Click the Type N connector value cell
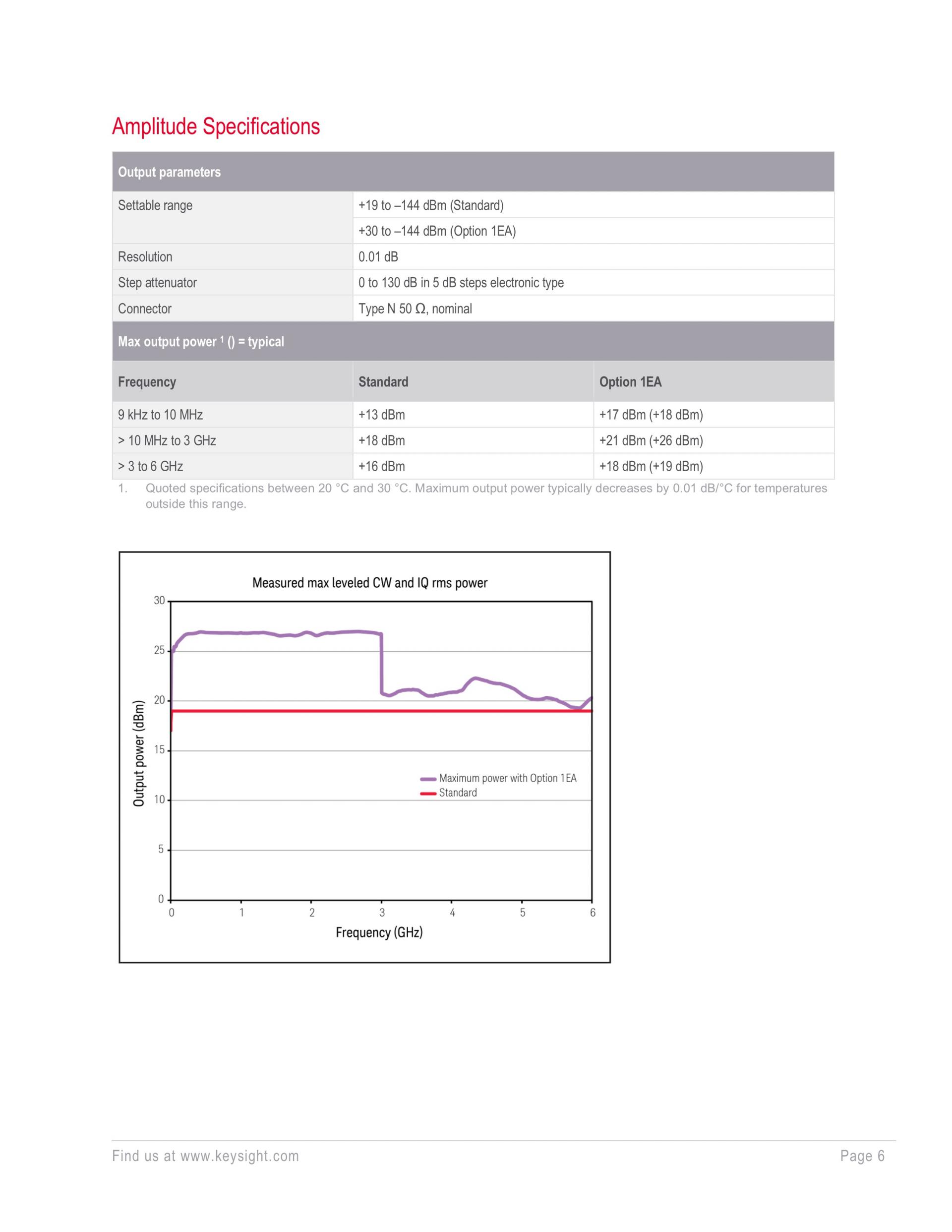This screenshot has height=1232, width=952. [x=415, y=308]
